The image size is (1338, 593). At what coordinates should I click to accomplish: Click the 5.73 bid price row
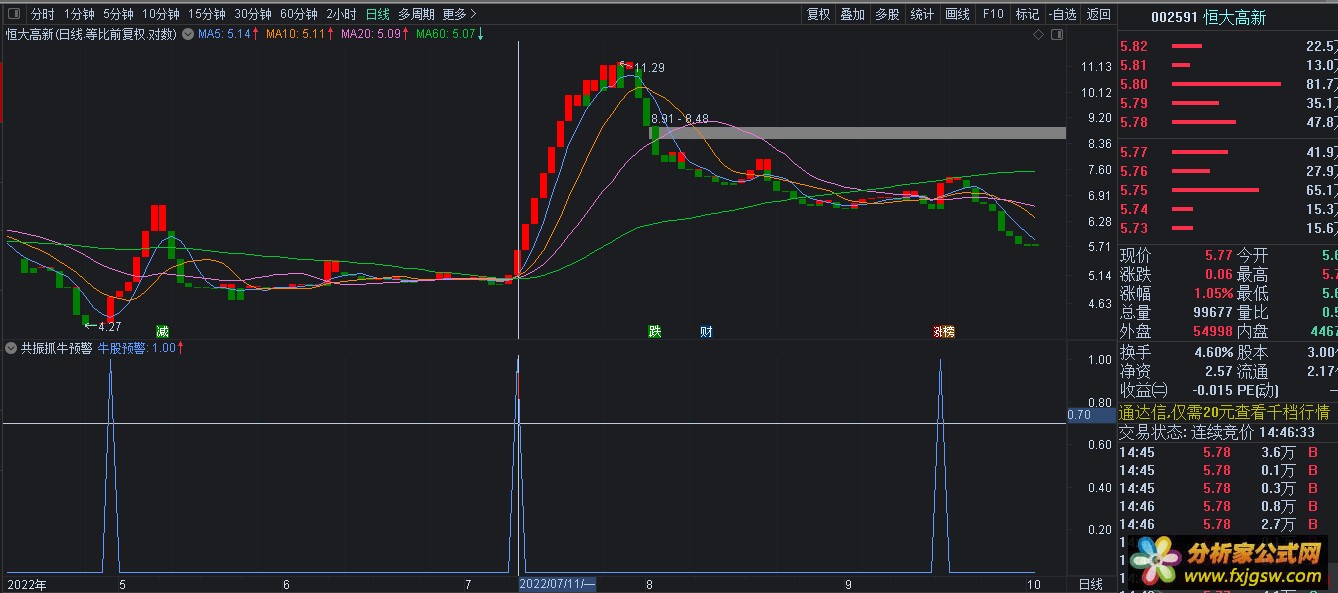1228,228
